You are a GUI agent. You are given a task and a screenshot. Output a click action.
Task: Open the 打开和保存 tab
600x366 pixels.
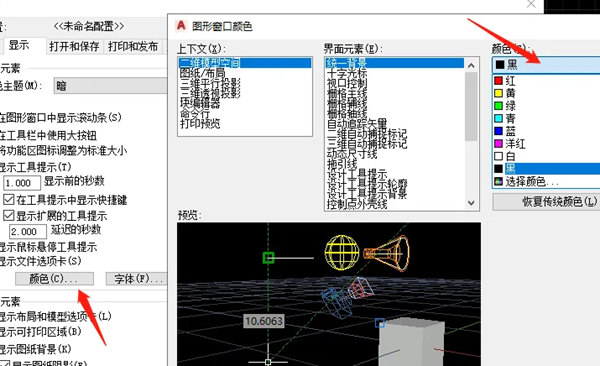tap(75, 46)
